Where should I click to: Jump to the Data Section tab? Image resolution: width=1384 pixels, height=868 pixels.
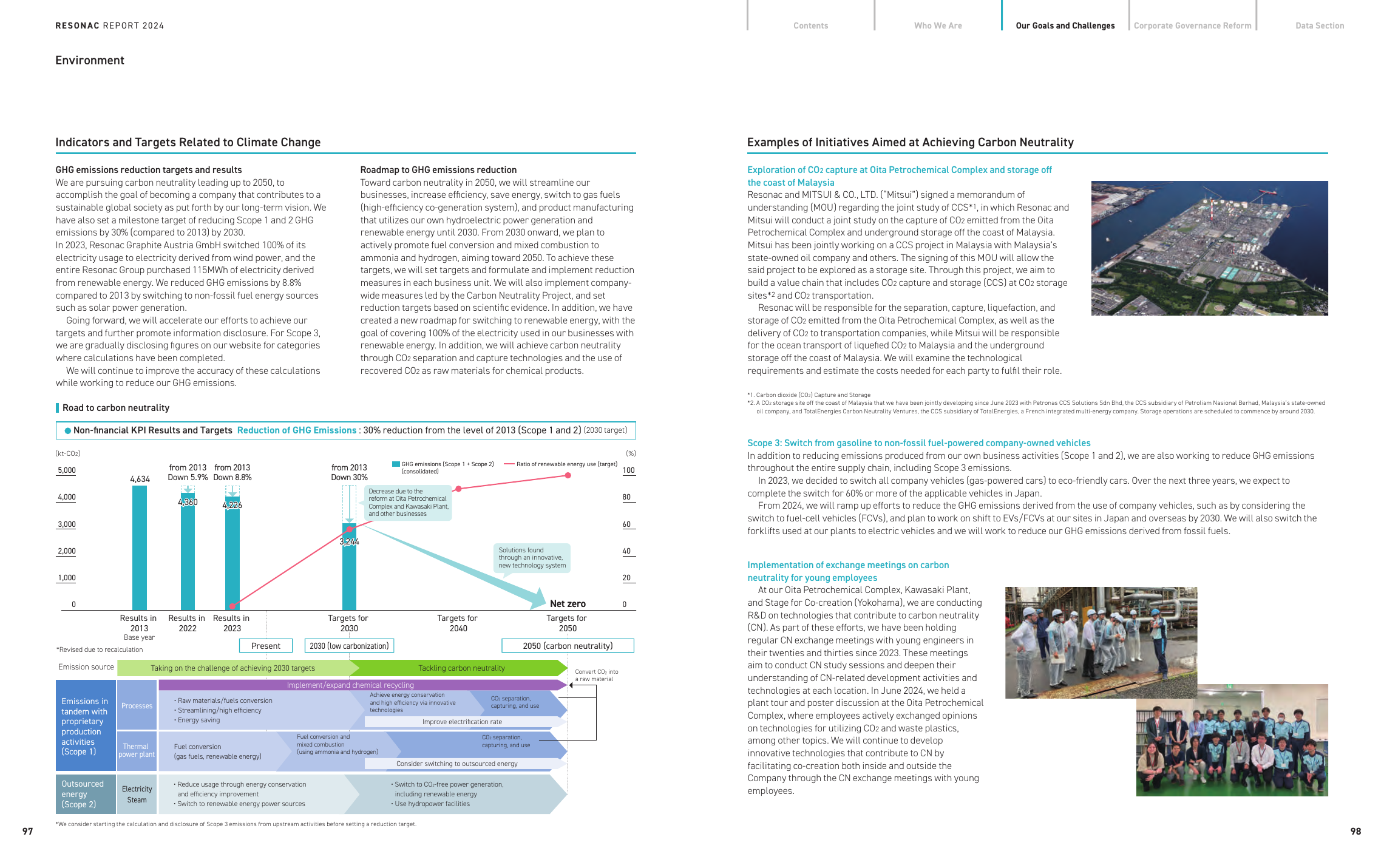pos(1320,25)
